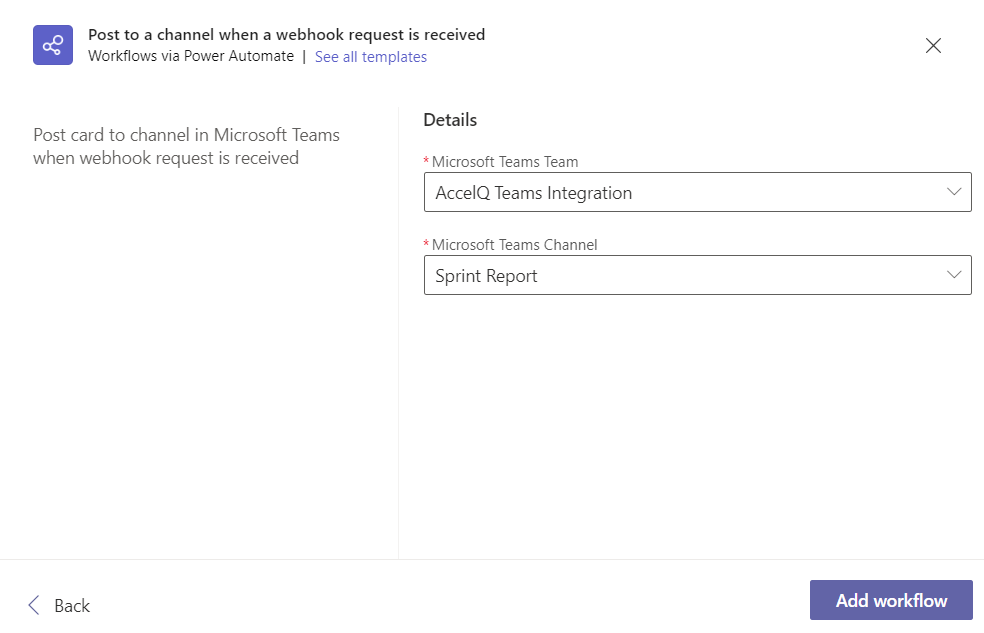This screenshot has height=633, width=984.
Task: Click the red asterisk beside Microsoft Teams Team
Action: point(428,161)
